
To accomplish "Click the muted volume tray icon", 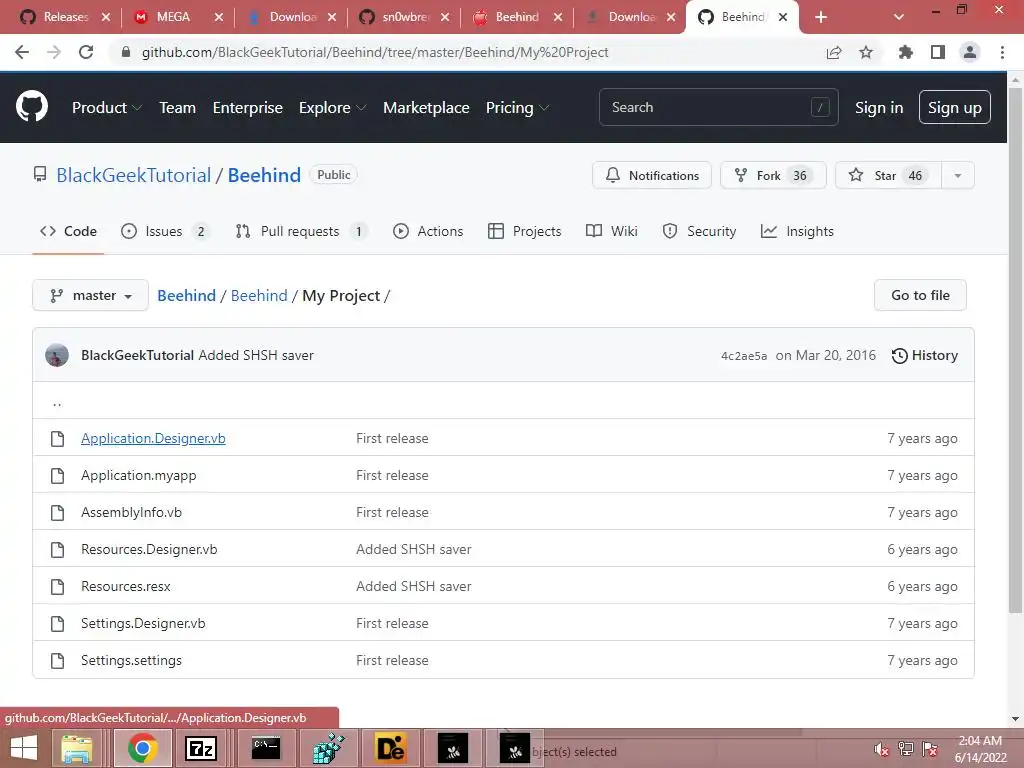I will 881,750.
